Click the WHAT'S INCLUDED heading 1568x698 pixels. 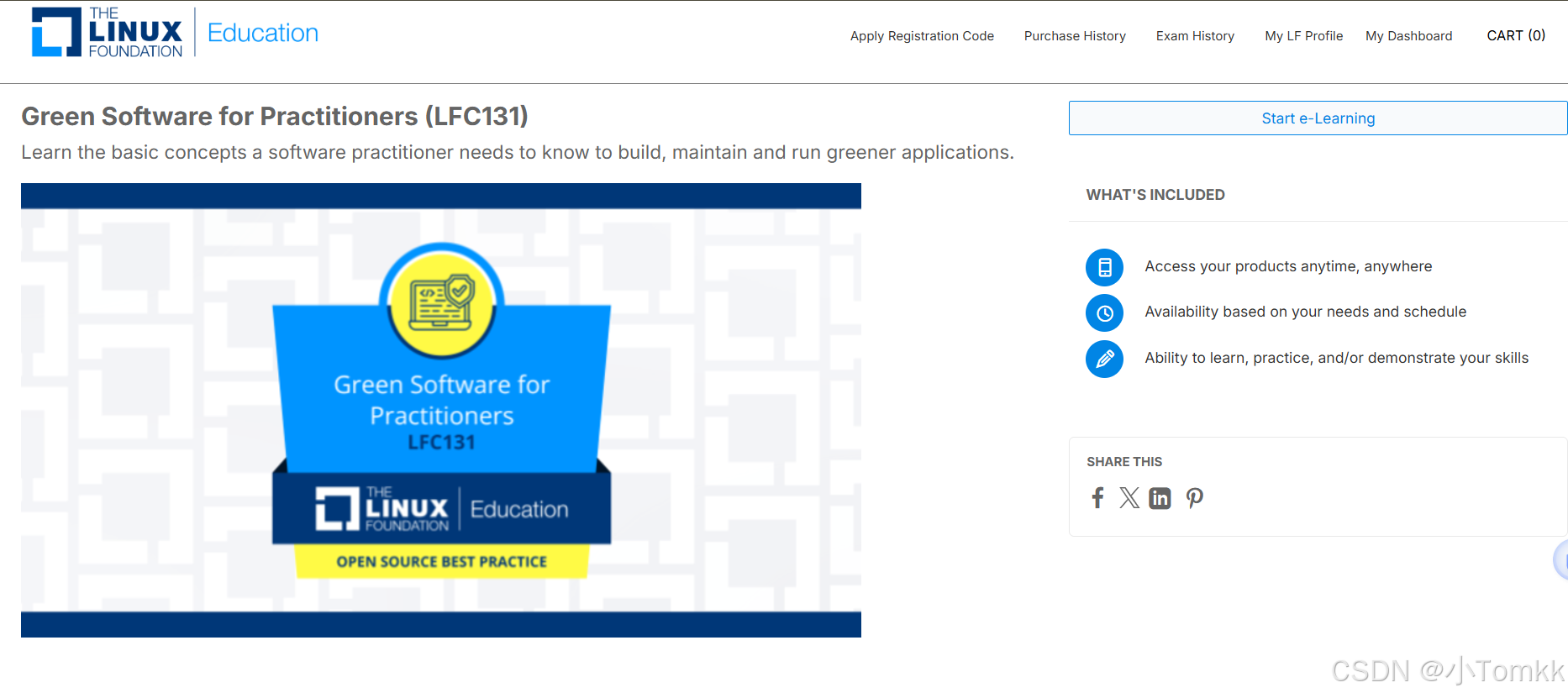[1155, 195]
